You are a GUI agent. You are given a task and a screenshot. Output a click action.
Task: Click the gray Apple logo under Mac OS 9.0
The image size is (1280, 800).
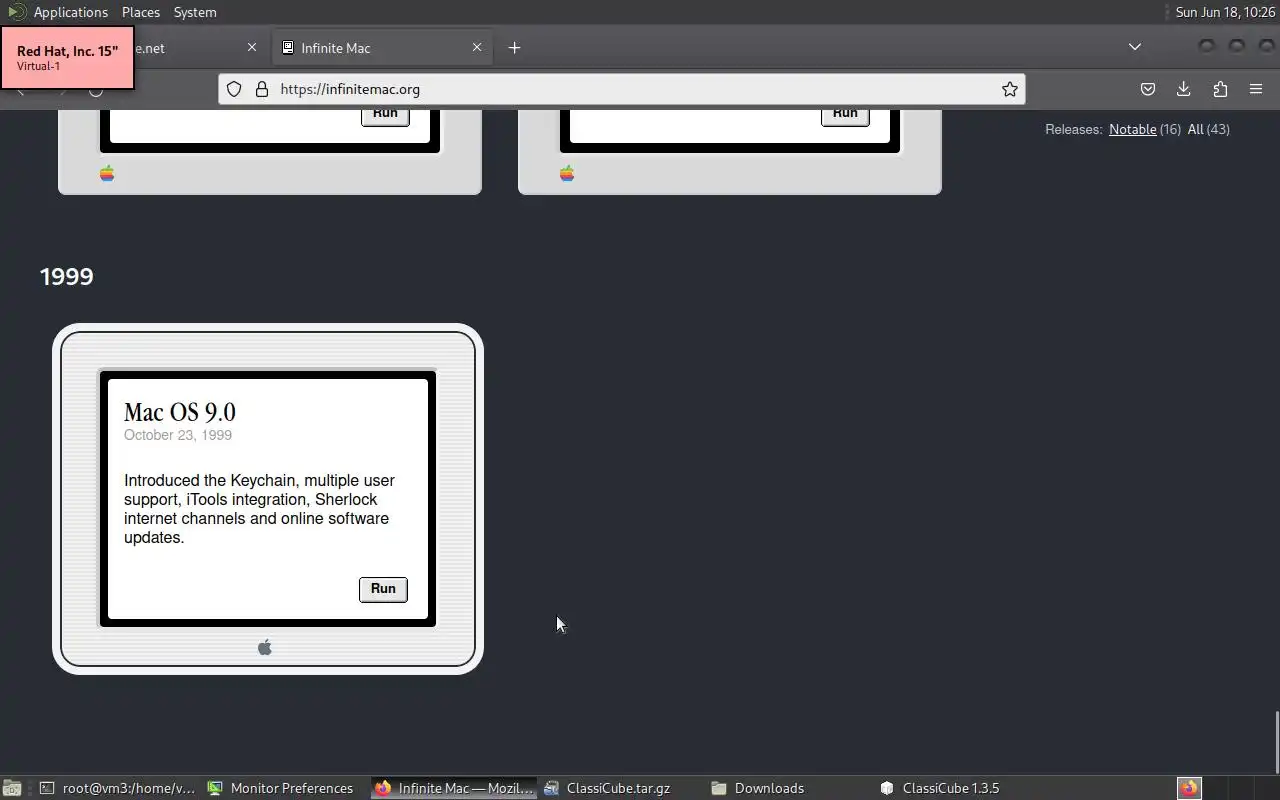[x=265, y=648]
